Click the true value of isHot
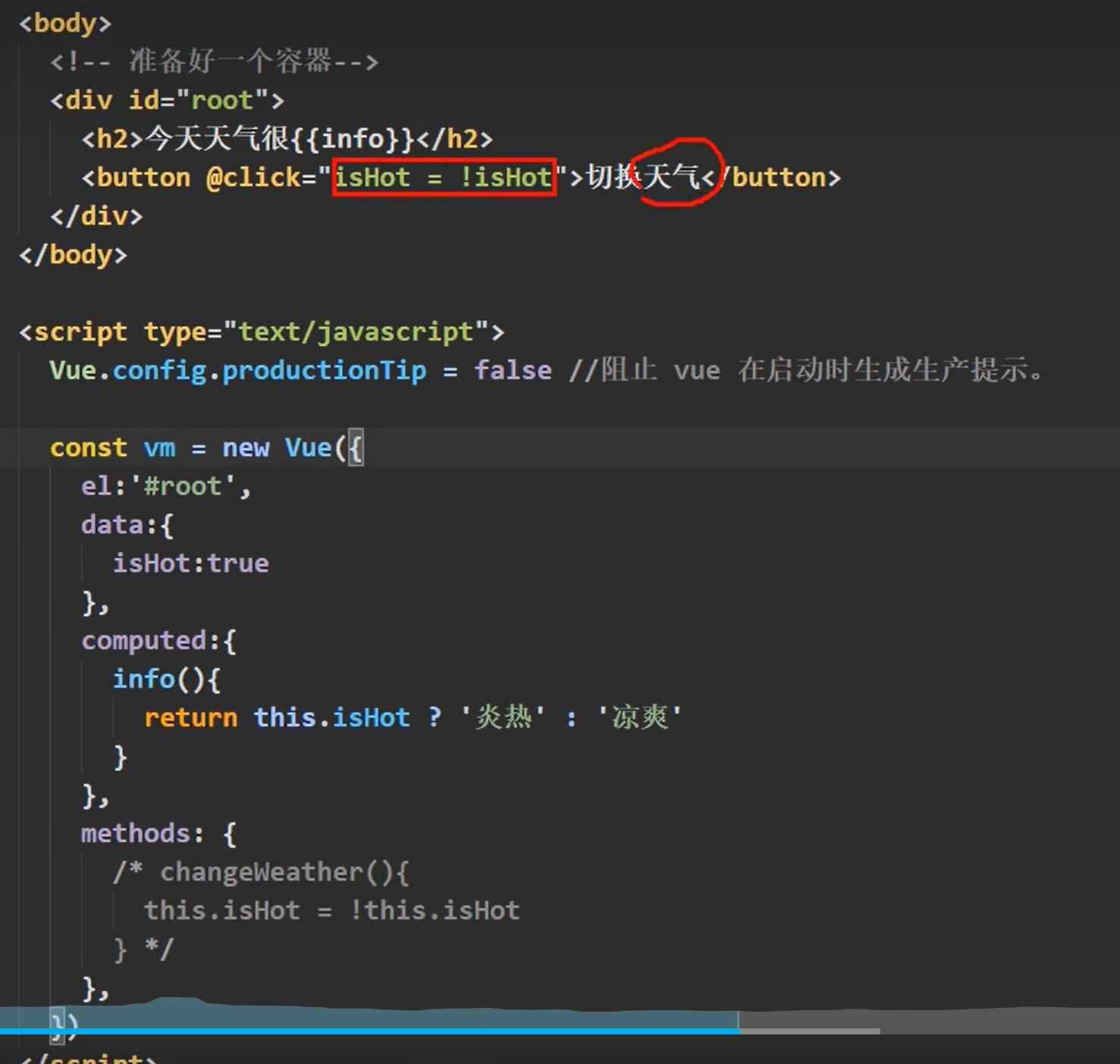 (x=238, y=563)
